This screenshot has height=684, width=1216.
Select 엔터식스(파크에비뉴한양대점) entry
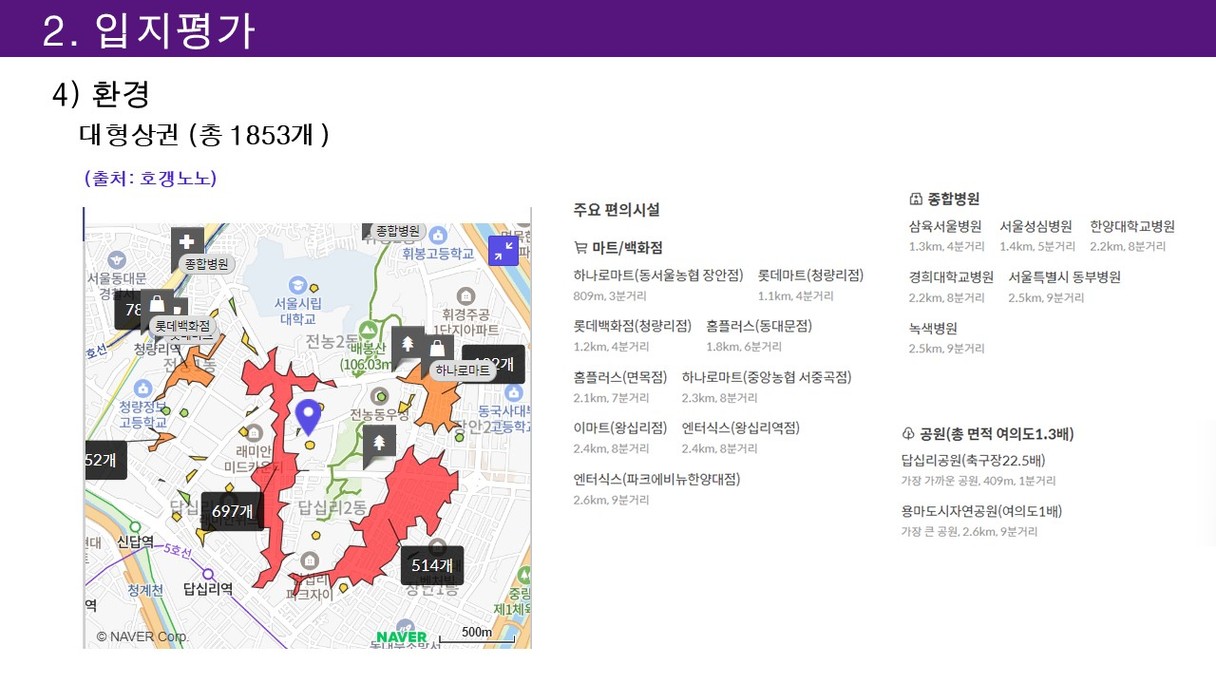(657, 479)
